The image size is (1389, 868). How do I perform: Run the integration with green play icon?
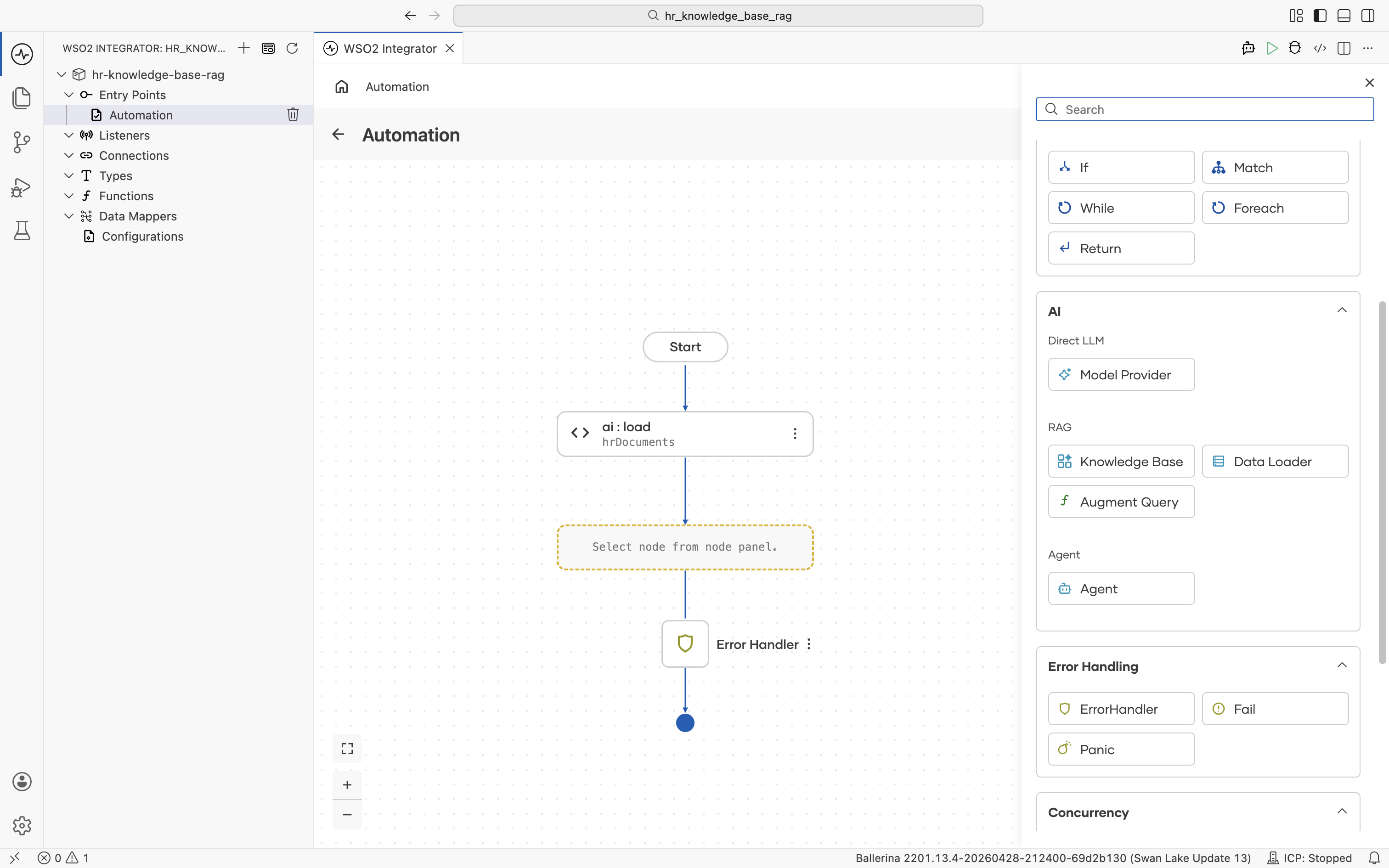click(x=1272, y=48)
